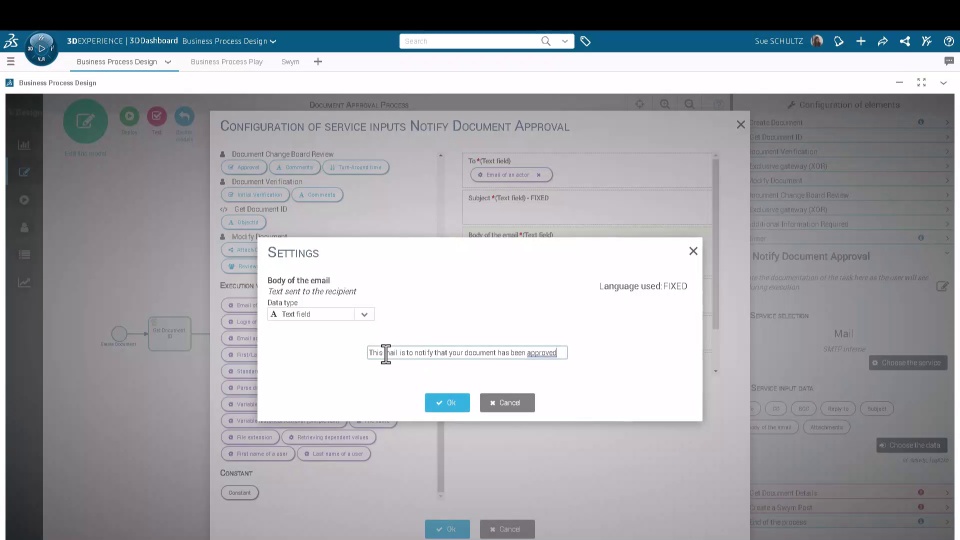The height and width of the screenshot is (540, 960).
Task: Minimize the Business Process Design widget
Action: 899,82
